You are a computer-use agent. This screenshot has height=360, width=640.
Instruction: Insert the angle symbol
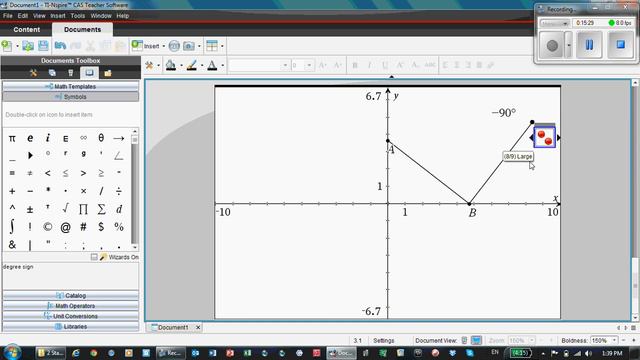pos(119,156)
